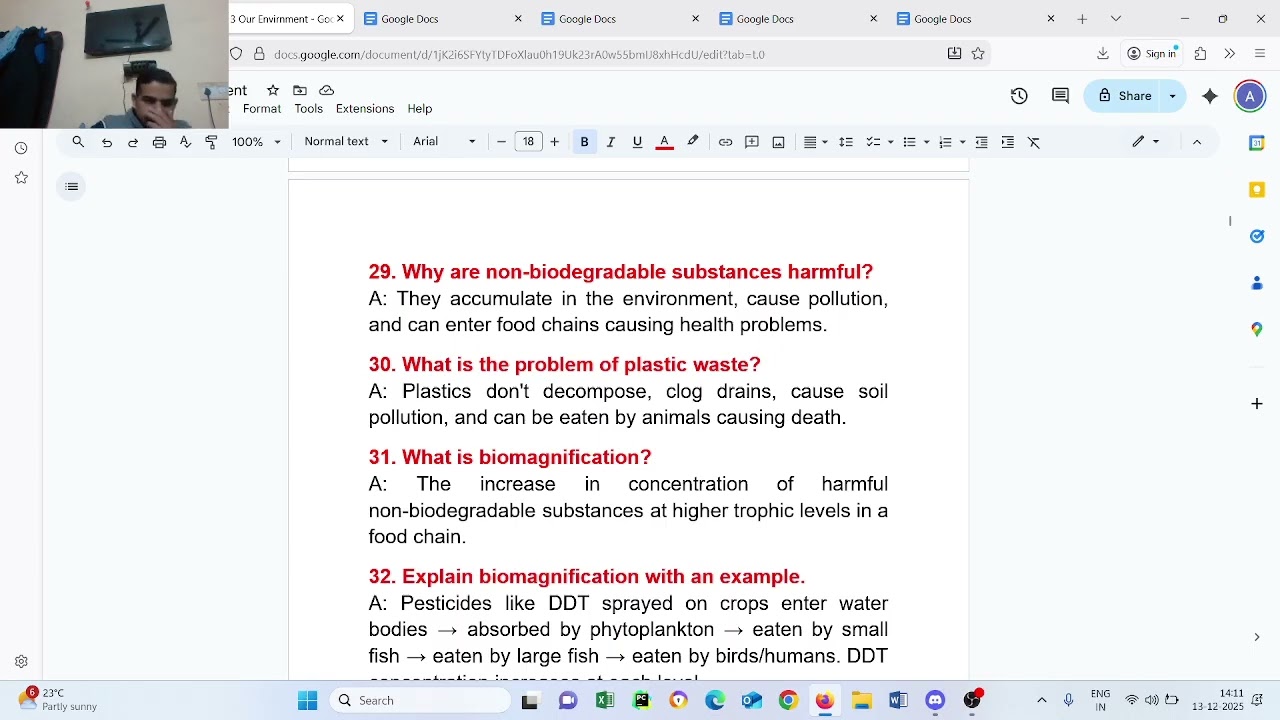The width and height of the screenshot is (1280, 720).
Task: Open the editing mode pencil dropdown
Action: 1146,142
